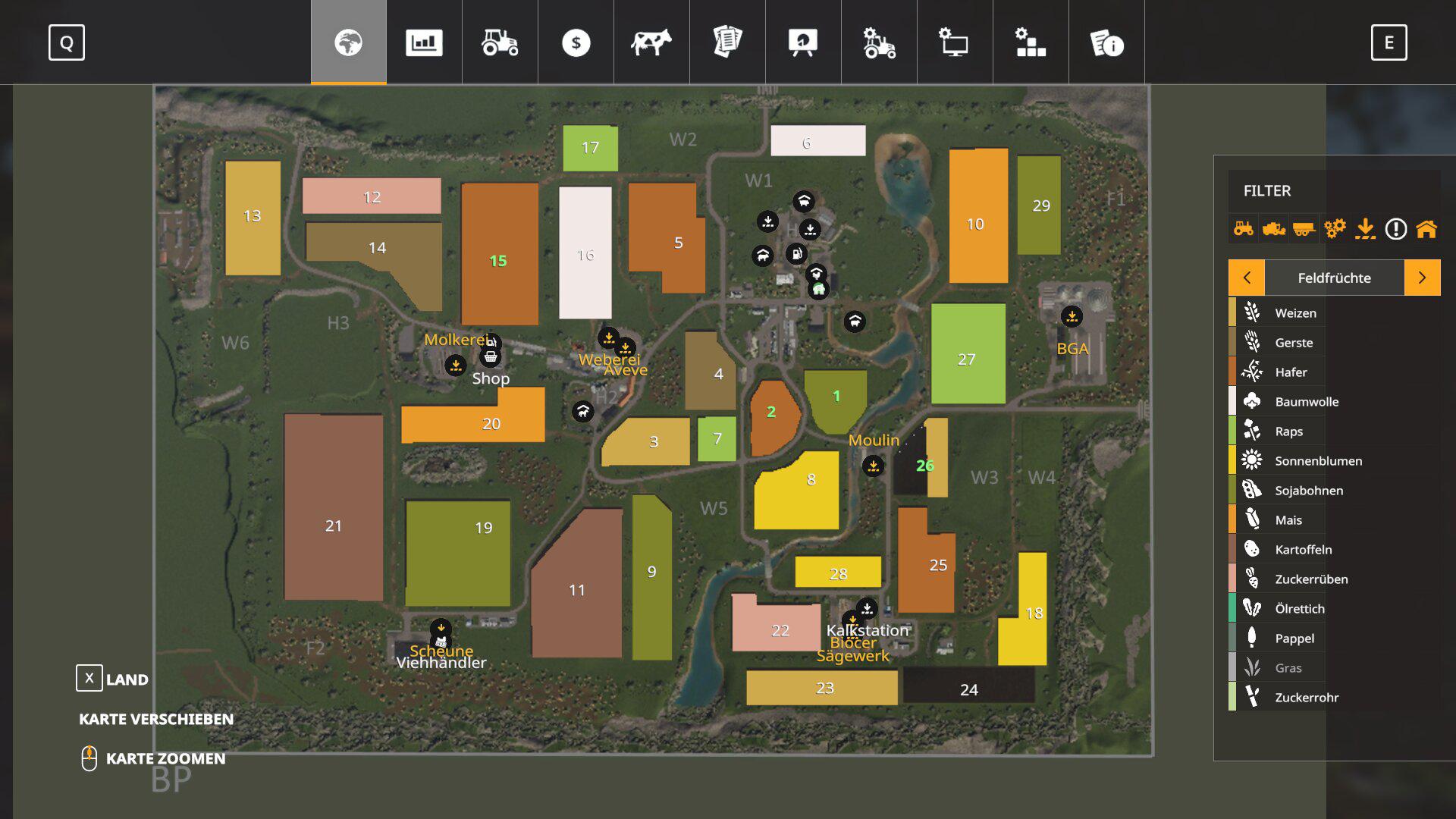
Task: Select the Feldfrüchte category label
Action: (1334, 278)
